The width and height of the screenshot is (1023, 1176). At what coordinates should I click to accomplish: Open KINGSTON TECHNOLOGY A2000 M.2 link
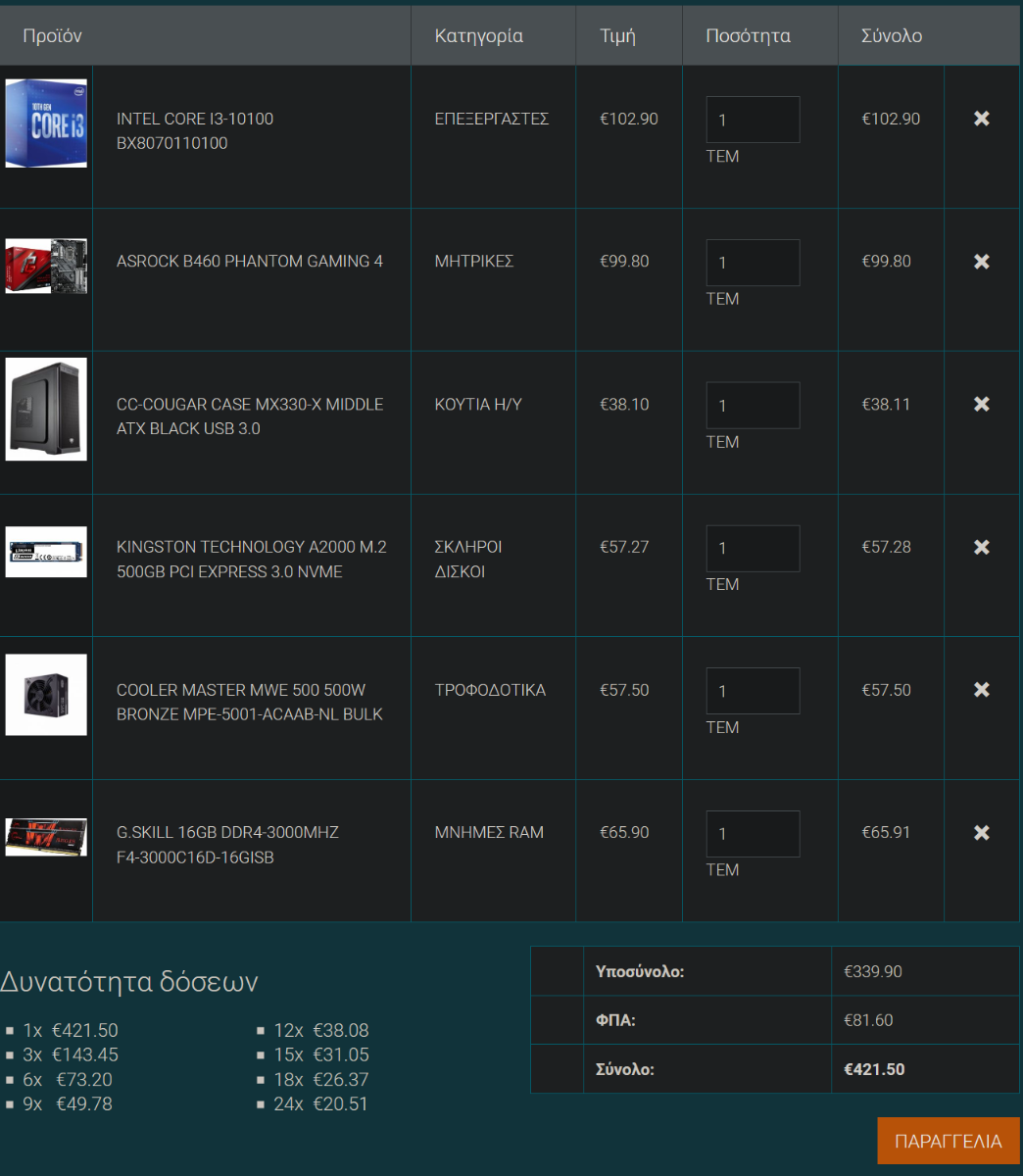pos(252,560)
